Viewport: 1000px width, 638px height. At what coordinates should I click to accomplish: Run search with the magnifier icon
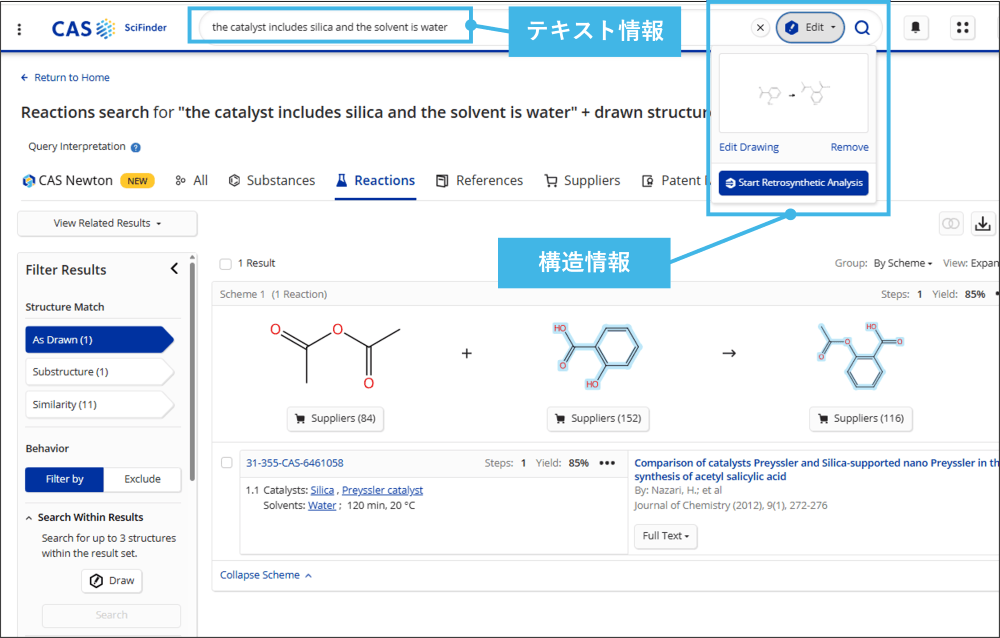pyautogui.click(x=862, y=27)
